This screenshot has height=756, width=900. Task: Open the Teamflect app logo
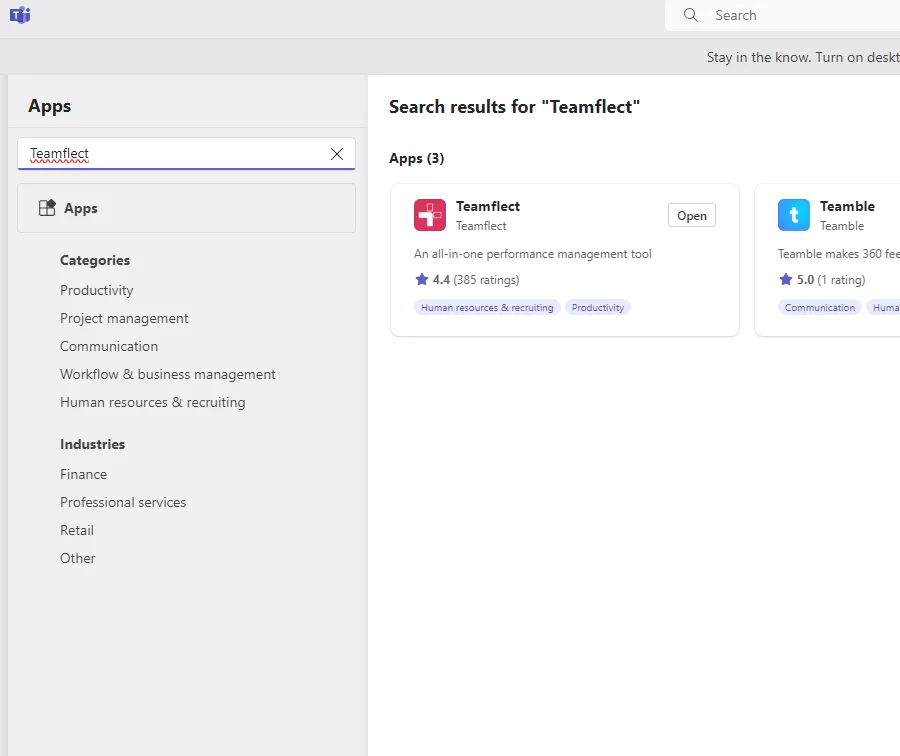pos(430,215)
